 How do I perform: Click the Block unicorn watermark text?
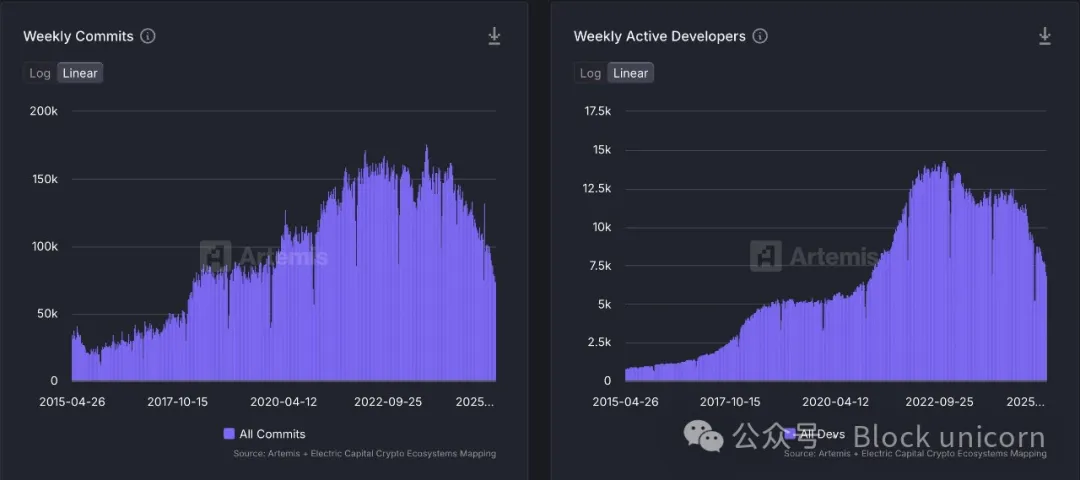click(x=948, y=437)
